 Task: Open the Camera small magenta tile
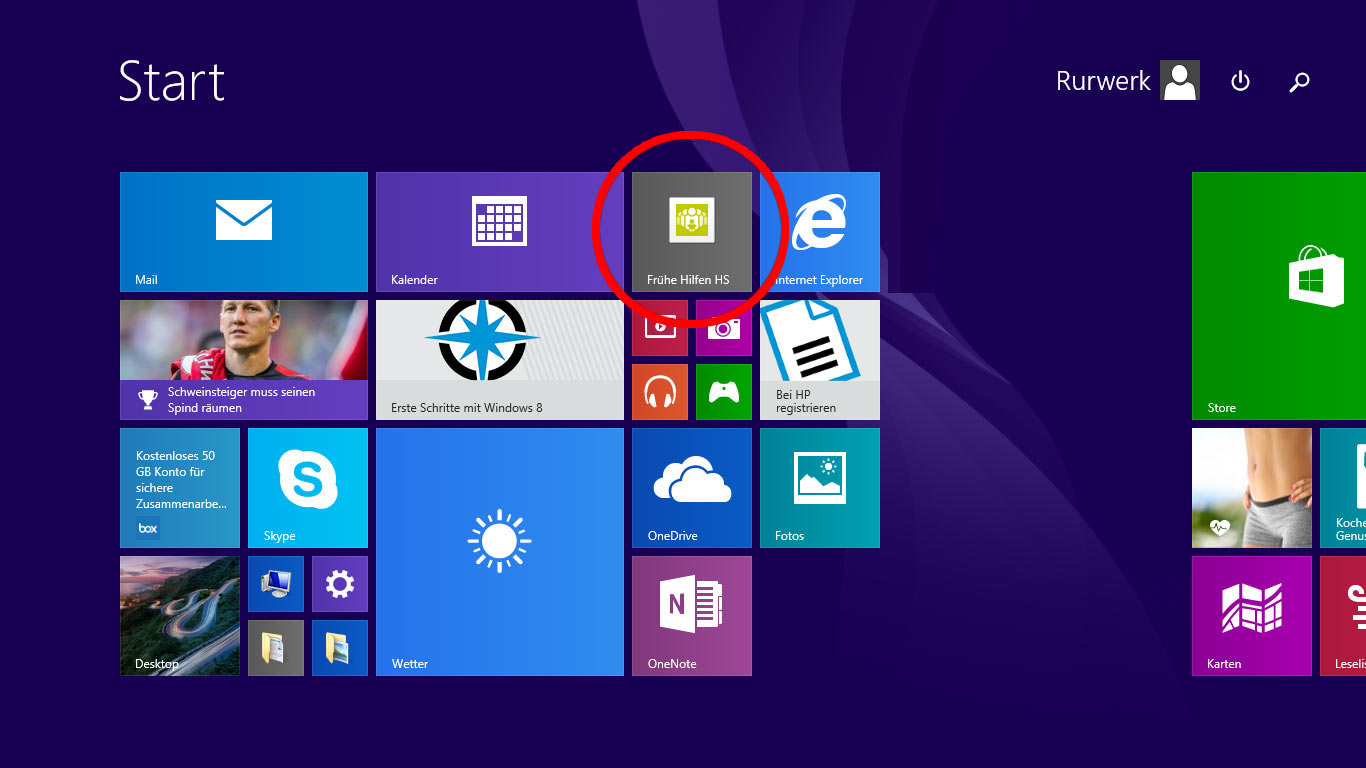click(724, 328)
